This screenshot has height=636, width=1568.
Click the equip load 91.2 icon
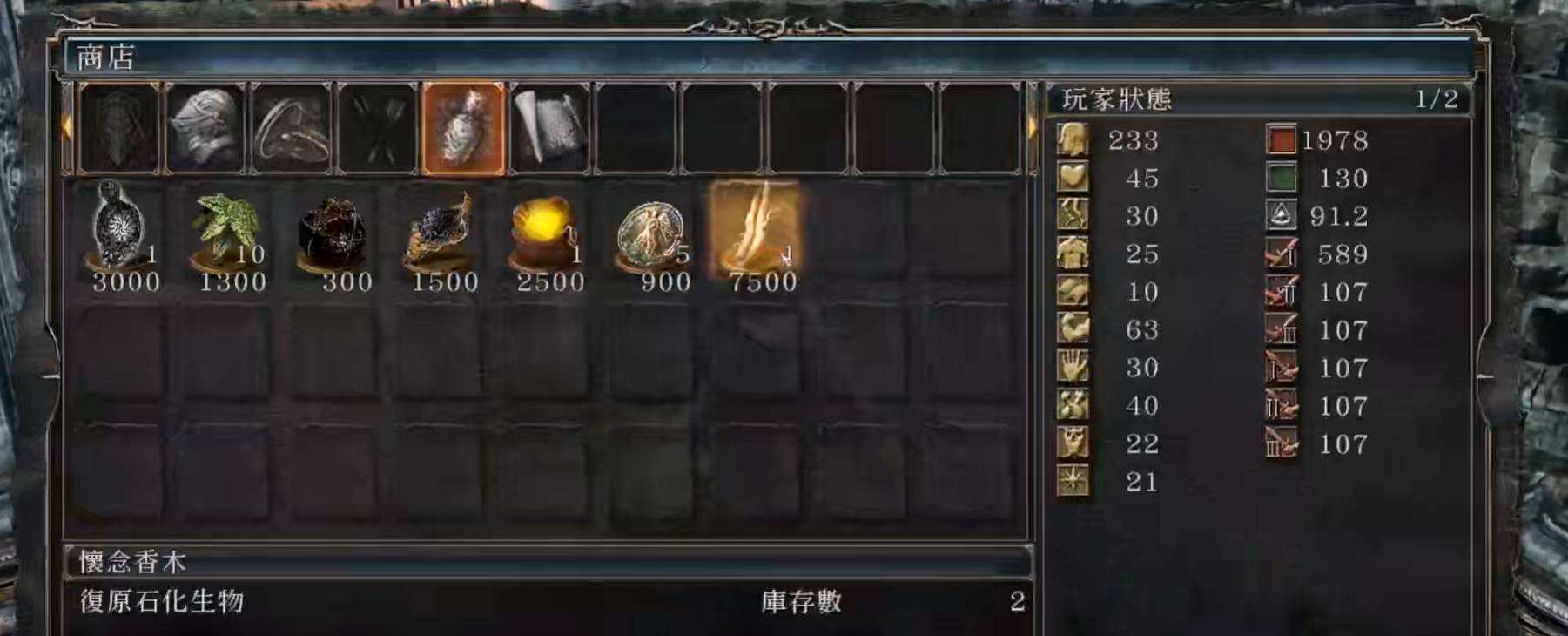(1281, 215)
